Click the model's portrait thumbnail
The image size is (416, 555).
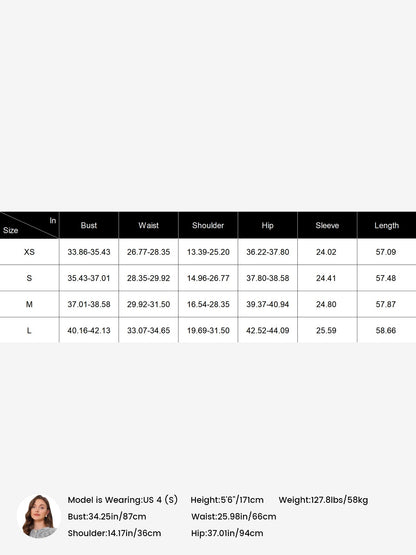click(x=39, y=516)
